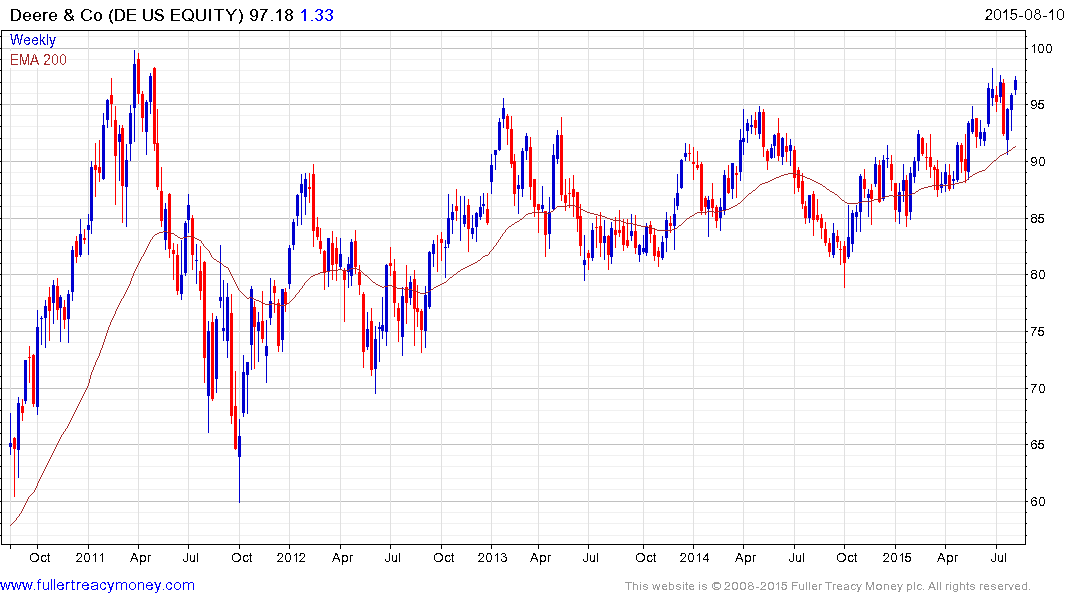
Task: Click the 100 price axis label
Action: tap(1041, 49)
